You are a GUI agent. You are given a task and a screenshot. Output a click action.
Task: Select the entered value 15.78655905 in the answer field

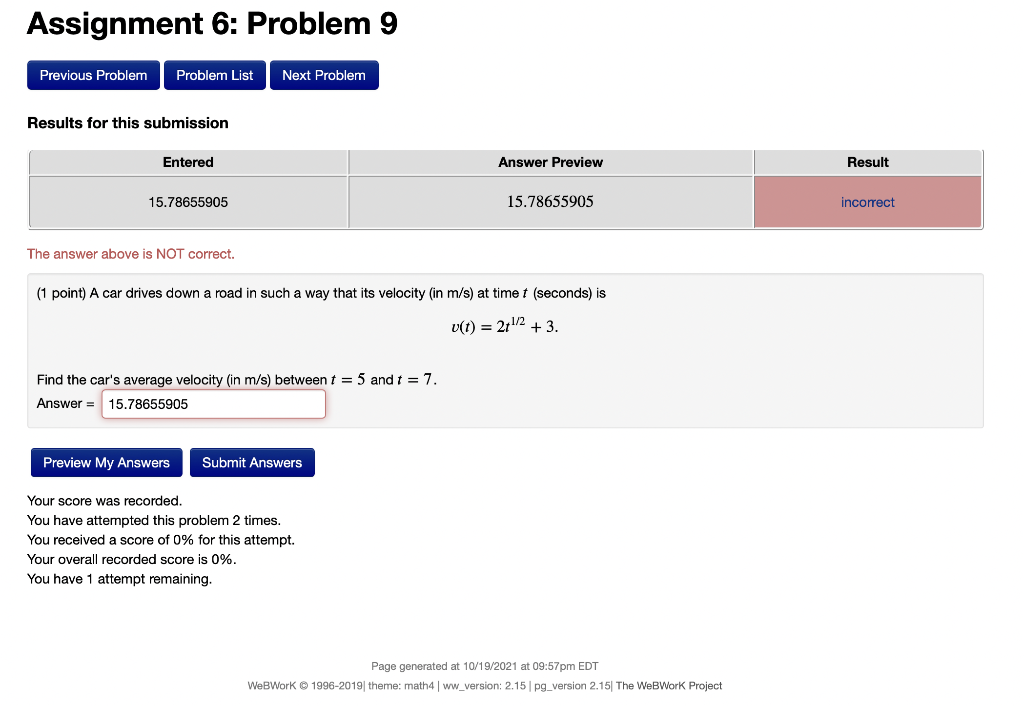147,403
